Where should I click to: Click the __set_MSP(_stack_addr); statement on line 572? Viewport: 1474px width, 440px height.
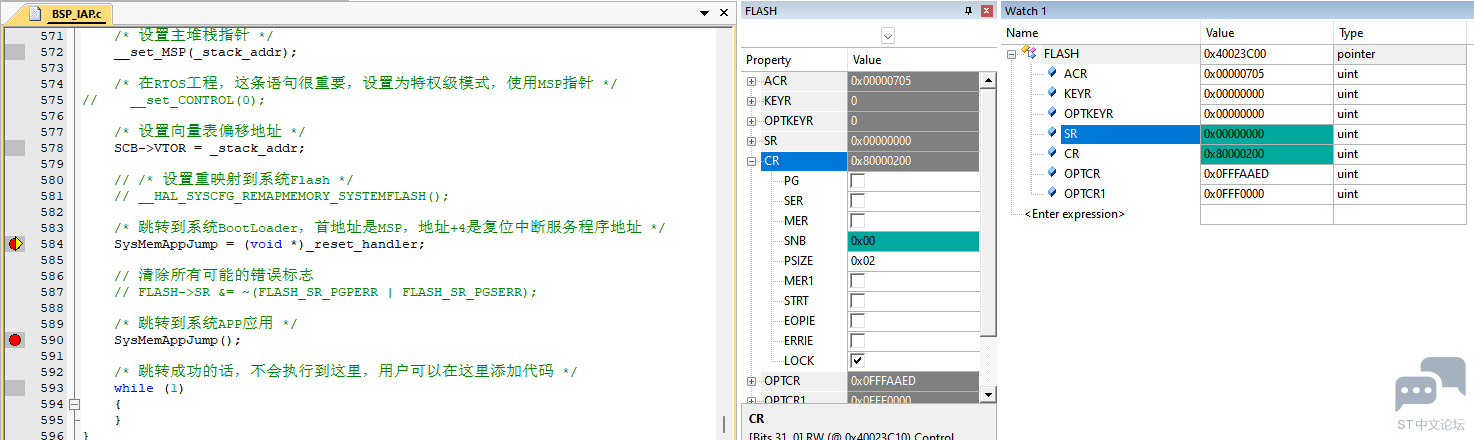click(x=205, y=52)
